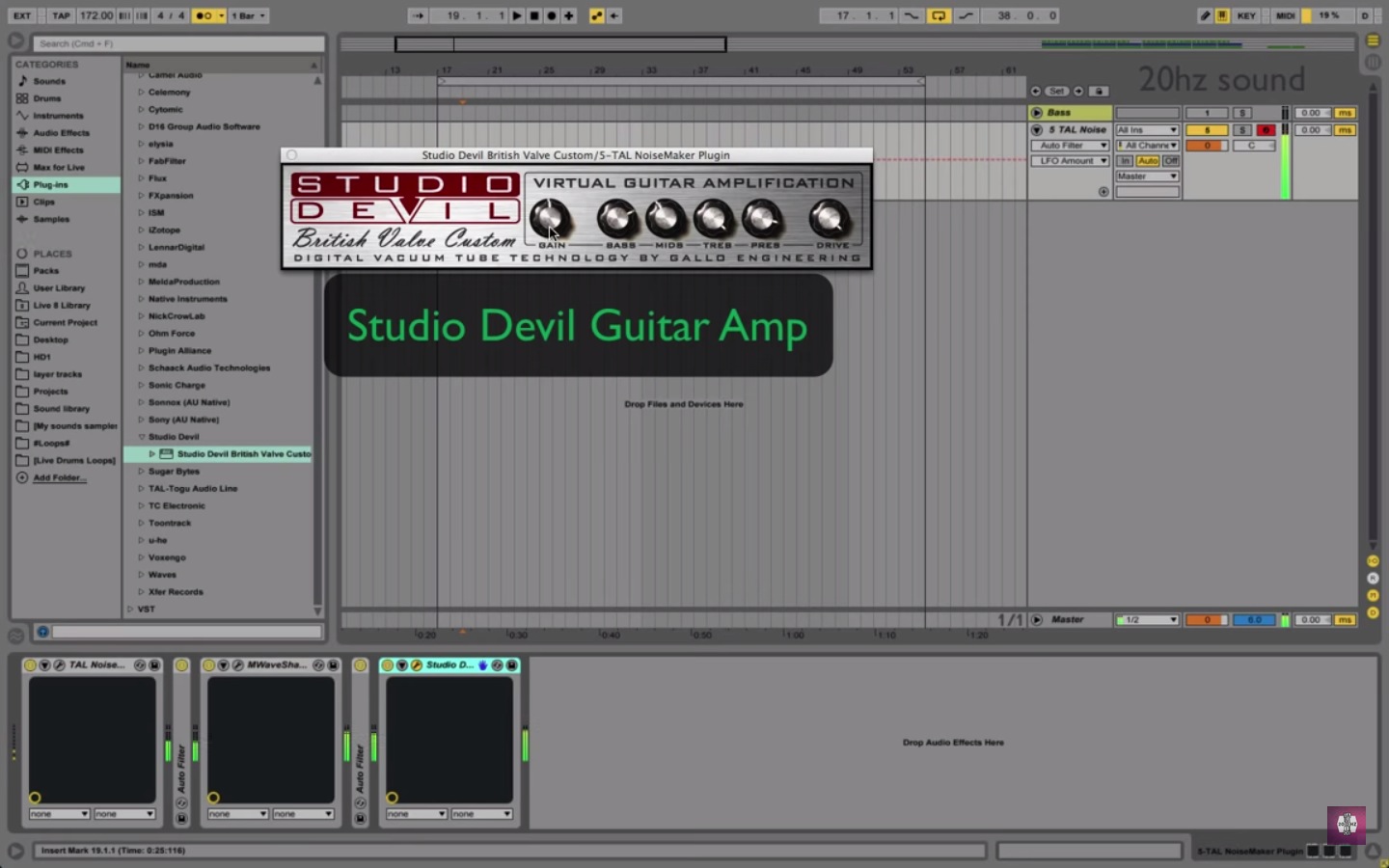Unfold the Bass track

[1037, 113]
